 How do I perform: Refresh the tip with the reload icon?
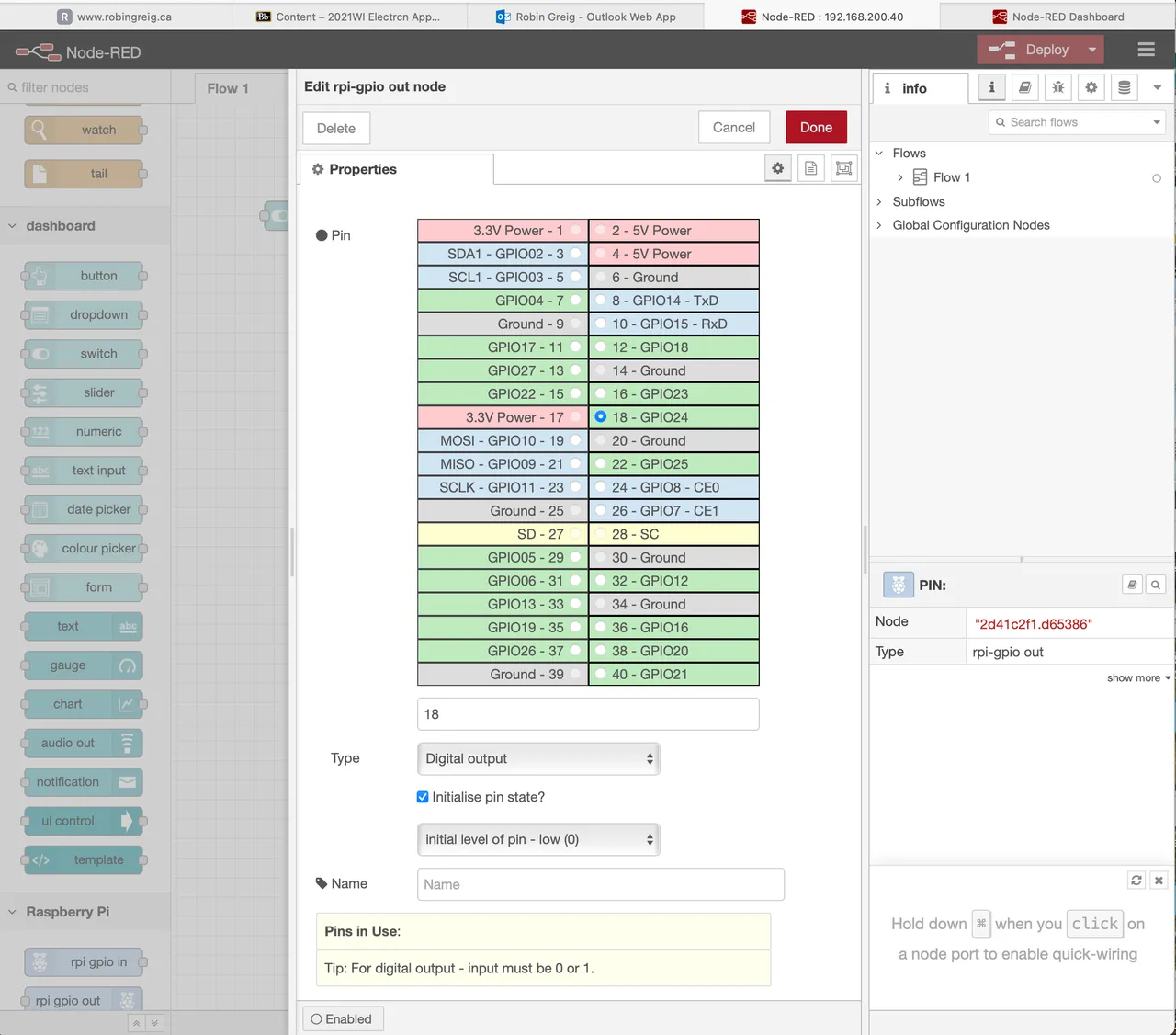pos(1136,880)
